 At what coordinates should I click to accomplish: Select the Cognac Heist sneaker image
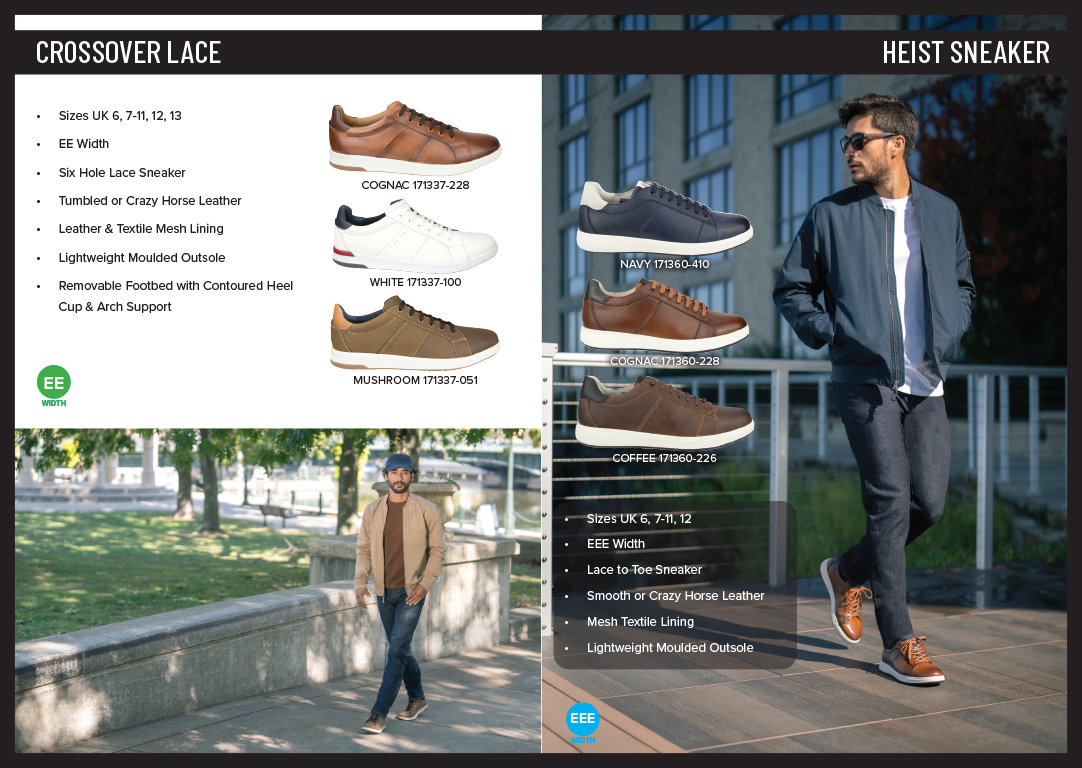point(663,315)
